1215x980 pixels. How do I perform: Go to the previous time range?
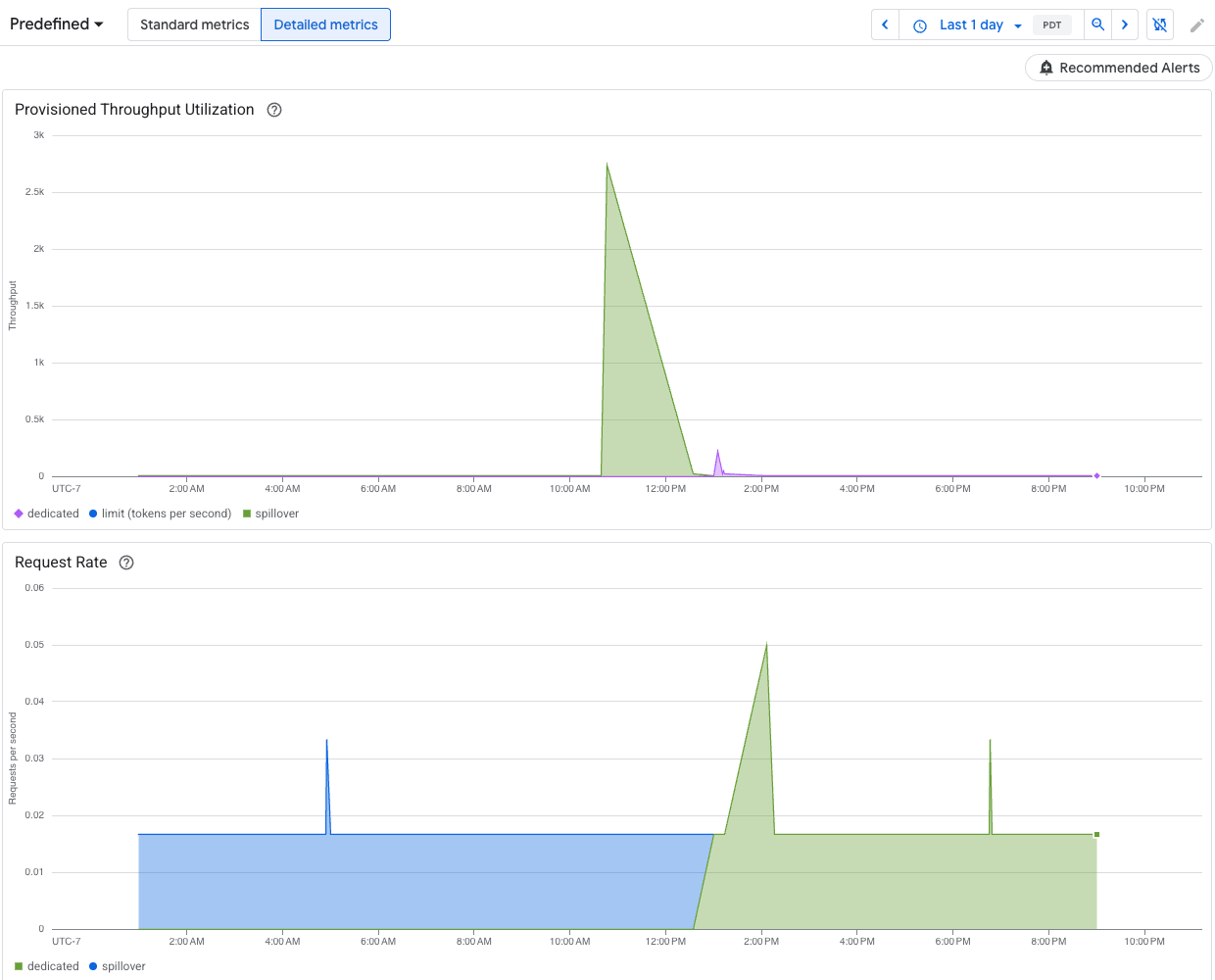(885, 24)
